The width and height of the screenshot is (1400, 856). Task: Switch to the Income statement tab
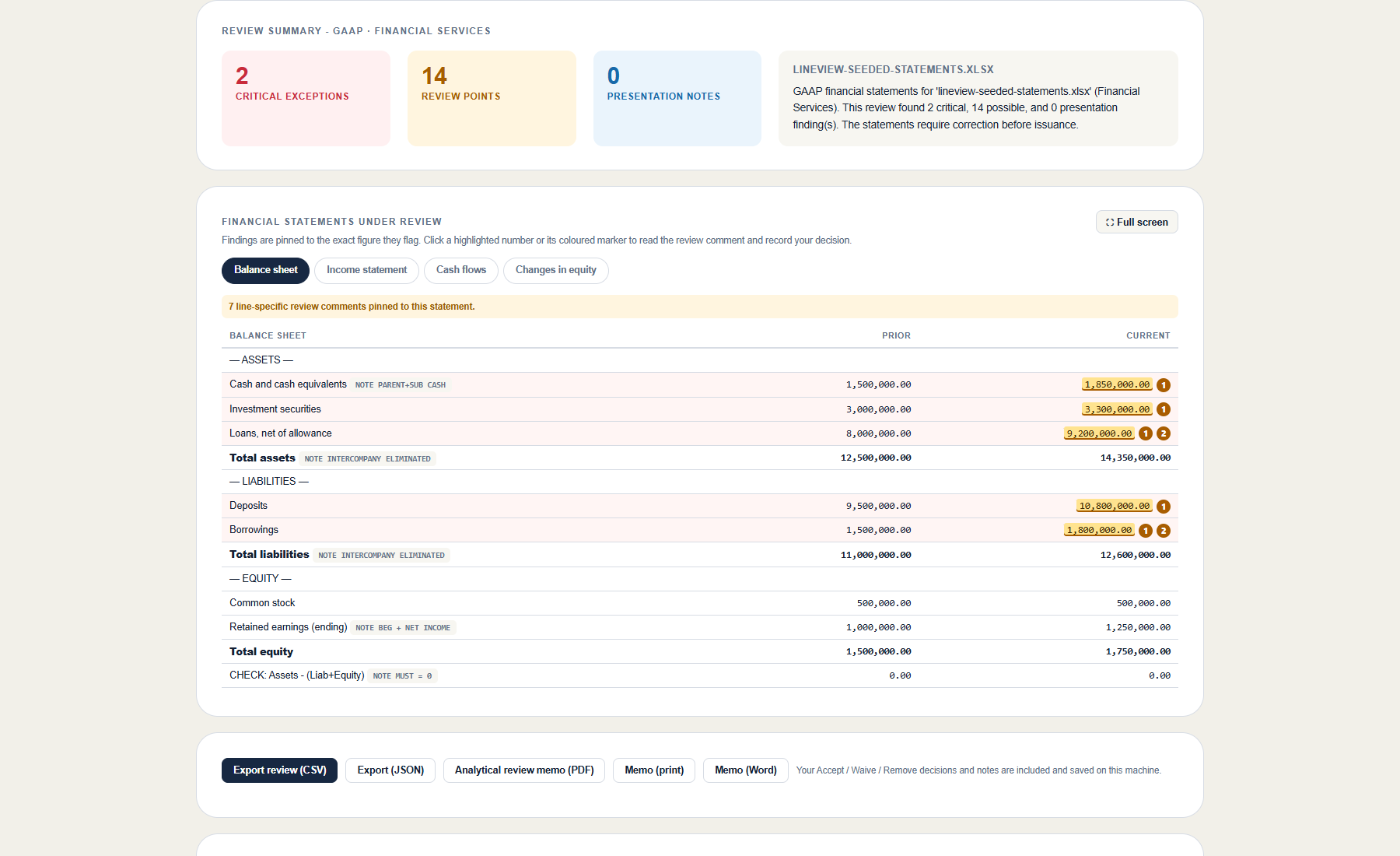366,270
